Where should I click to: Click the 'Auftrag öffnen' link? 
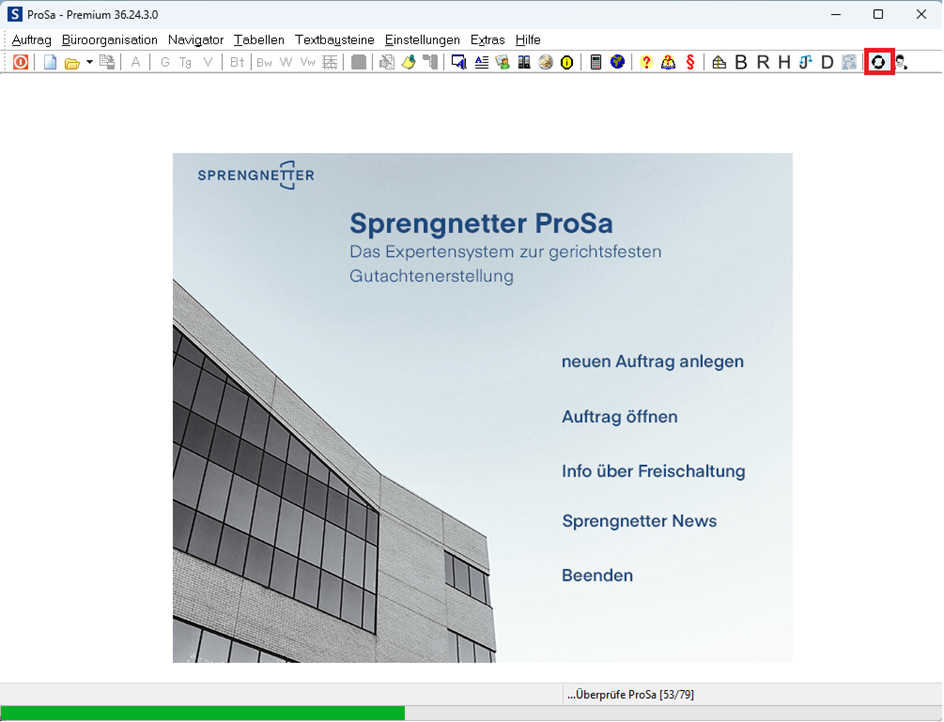tap(620, 417)
